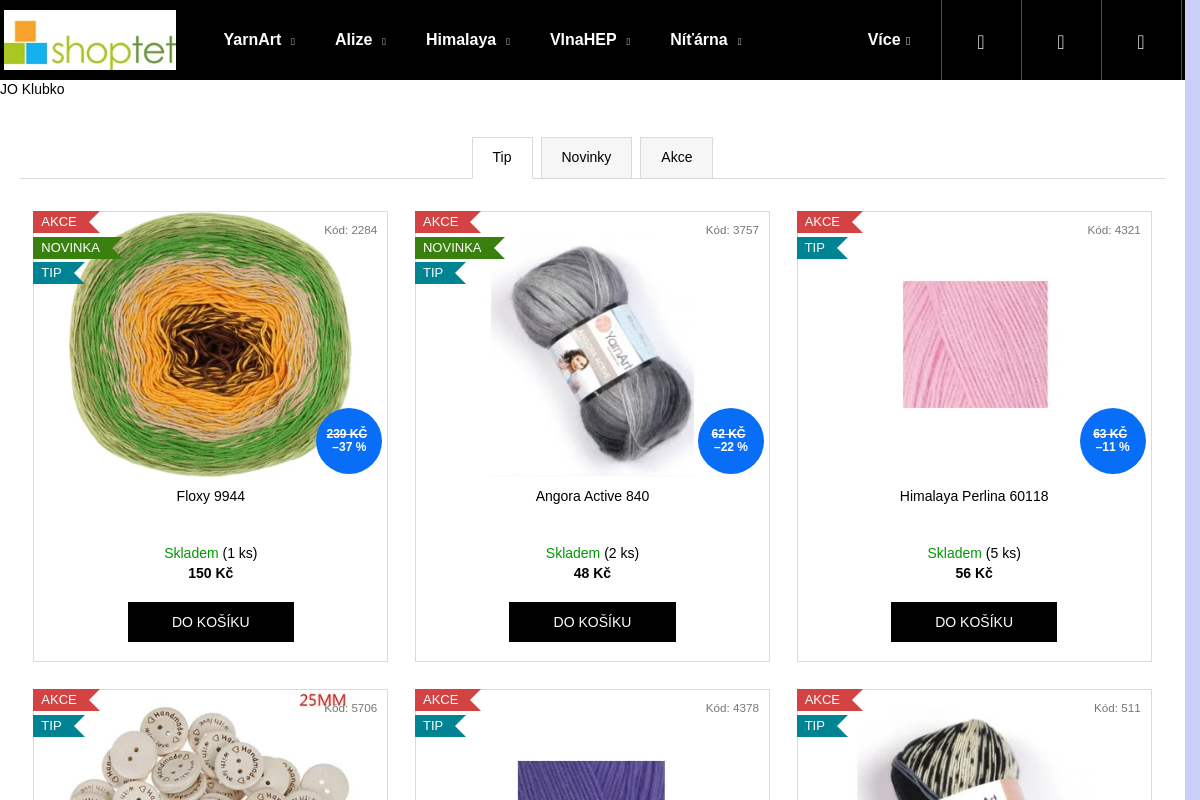
Task: Add Himalaya Perlina 60118 to cart
Action: 974,622
